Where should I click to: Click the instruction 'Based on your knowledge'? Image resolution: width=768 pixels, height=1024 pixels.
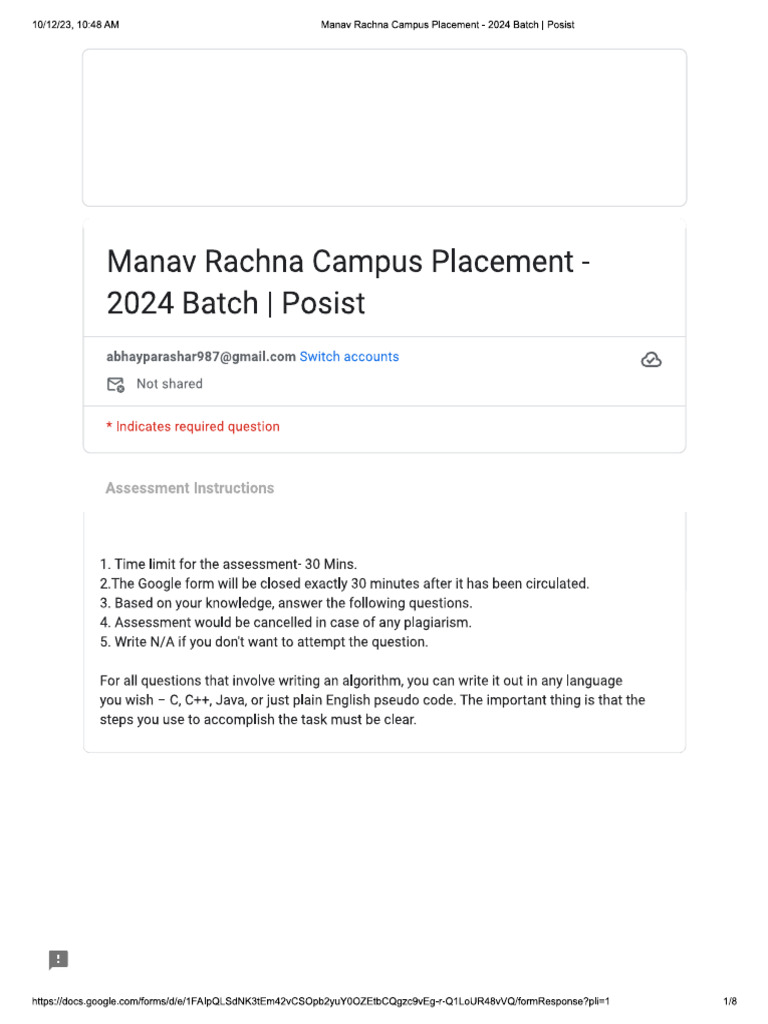285,603
